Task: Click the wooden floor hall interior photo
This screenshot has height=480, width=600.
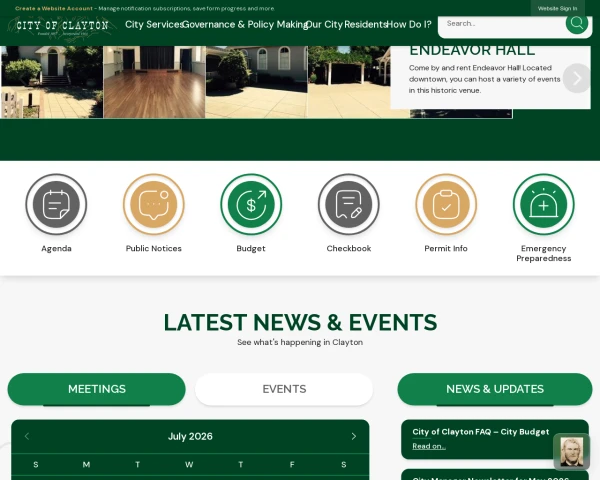Action: point(155,82)
